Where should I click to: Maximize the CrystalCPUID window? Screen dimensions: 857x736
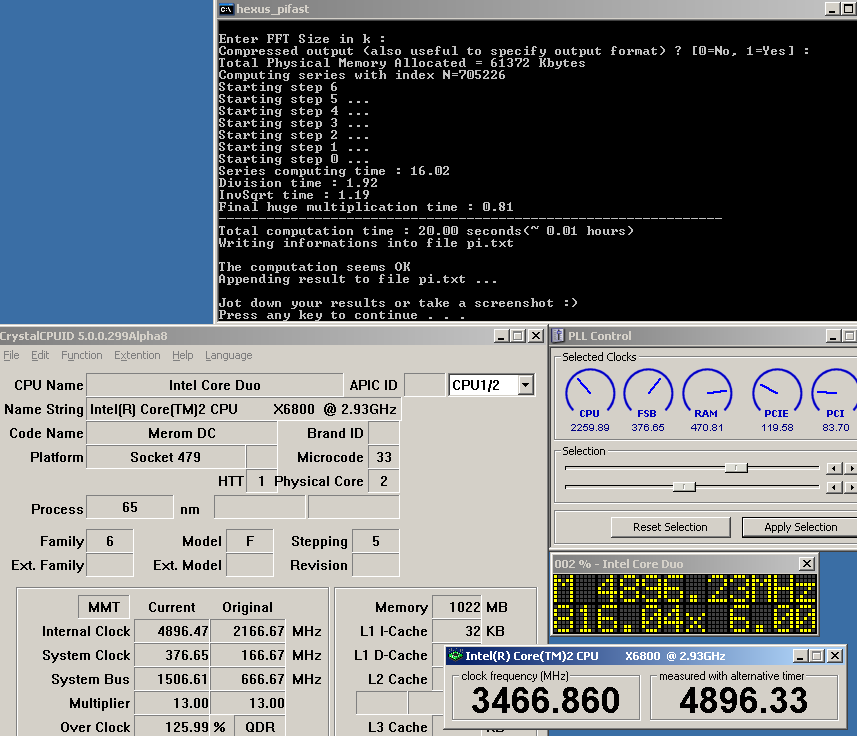518,336
